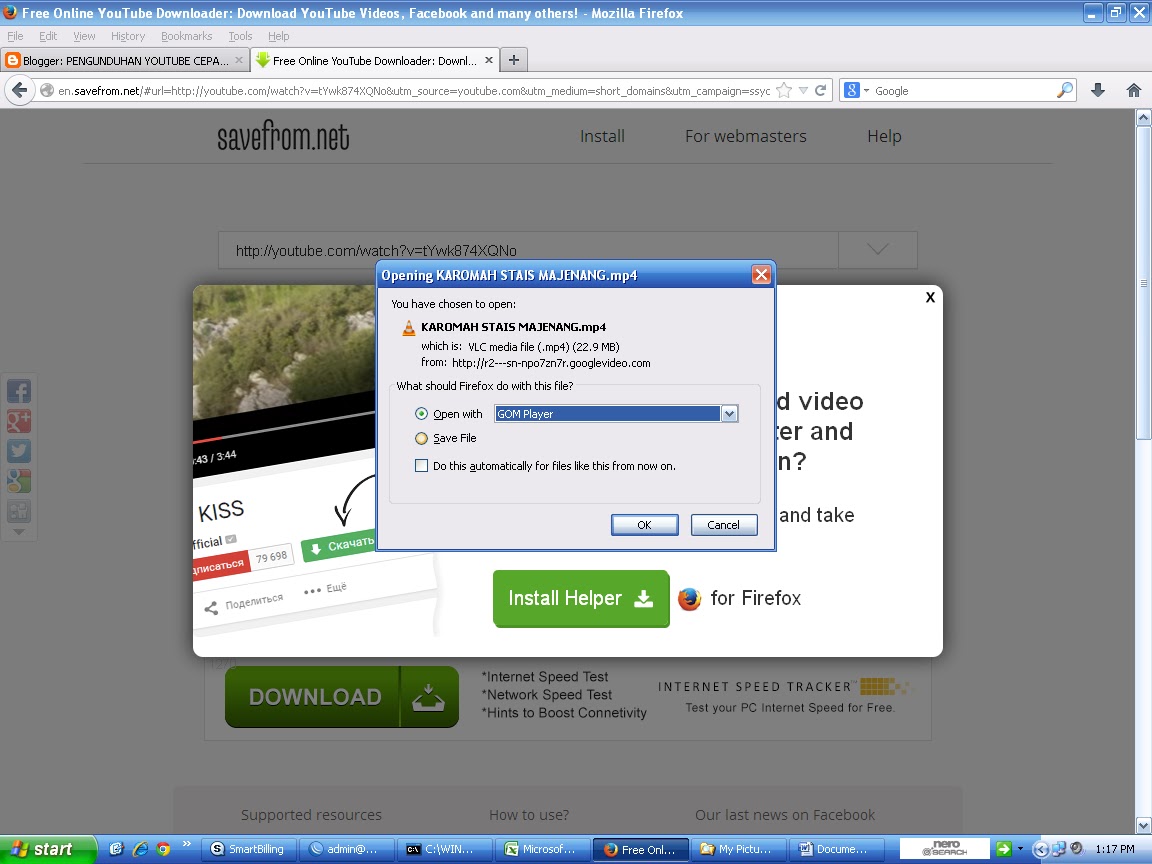The image size is (1152, 864).
Task: Open the File menu
Action: click(x=15, y=36)
